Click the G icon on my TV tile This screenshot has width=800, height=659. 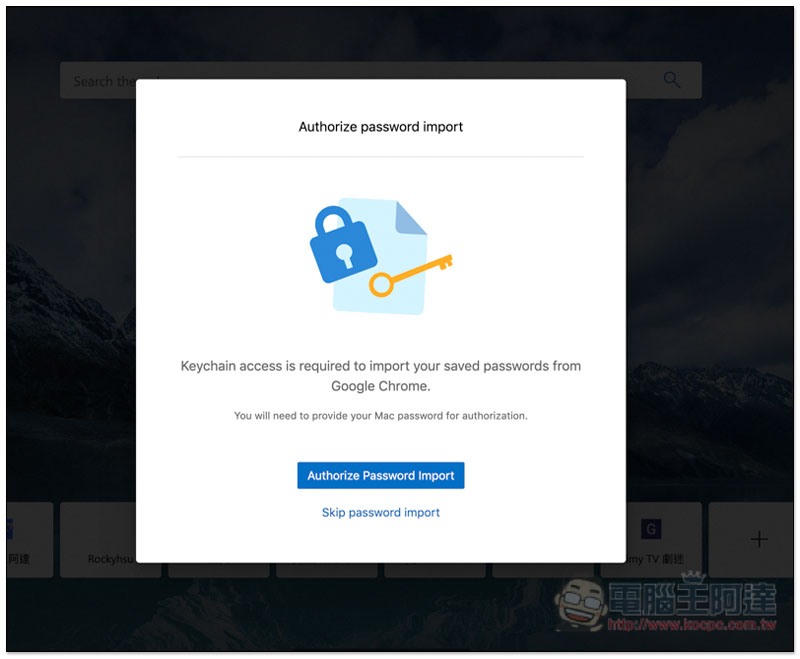pyautogui.click(x=651, y=529)
